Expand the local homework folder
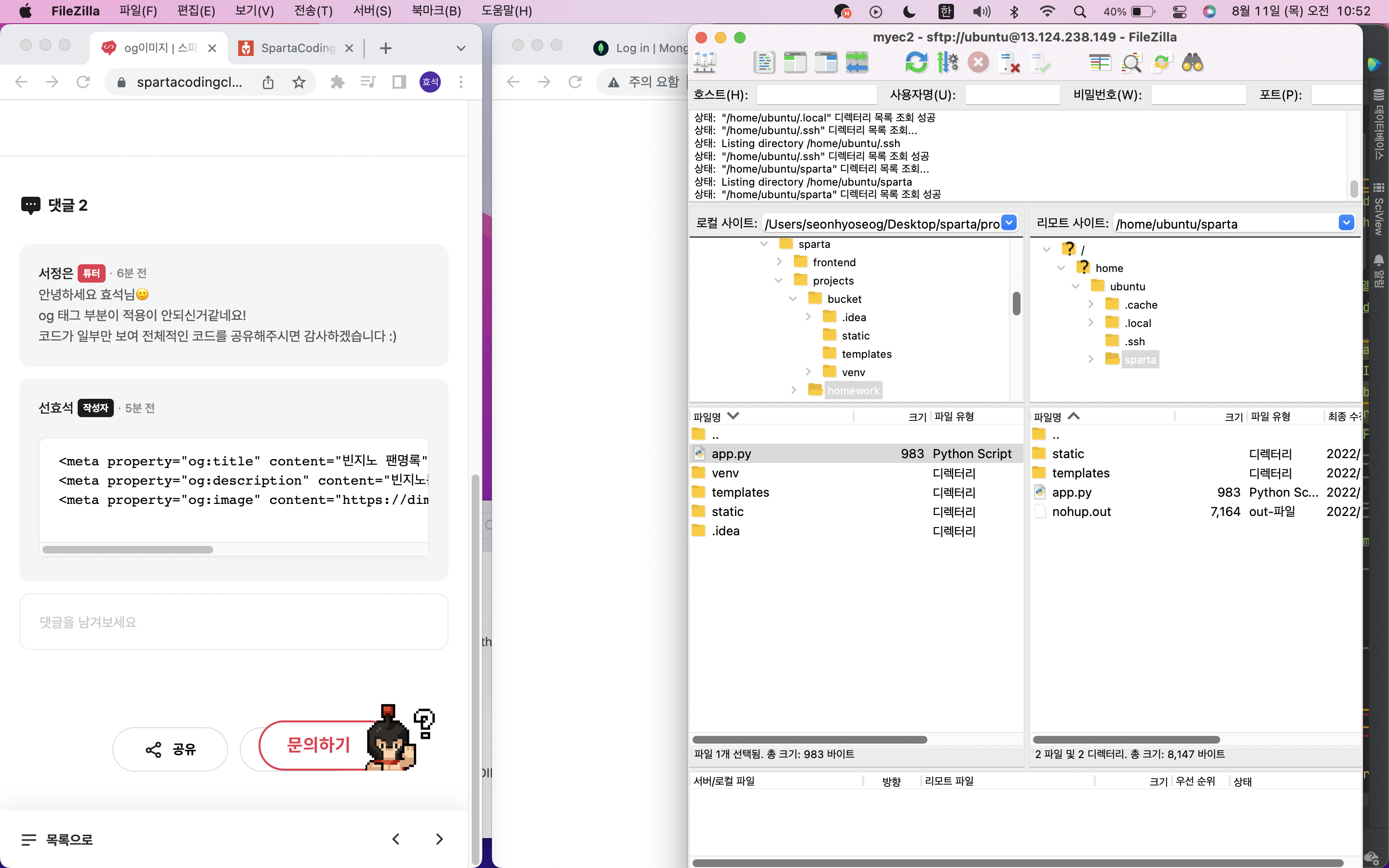Screen dimensions: 1389x868 click(793, 391)
